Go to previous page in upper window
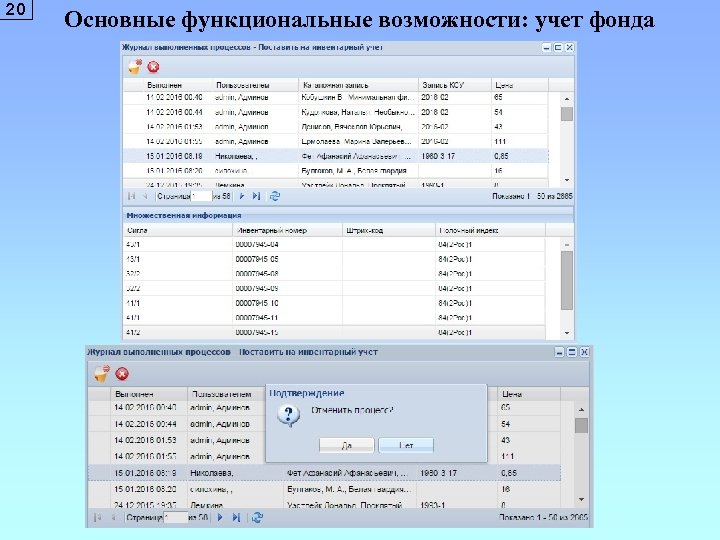The width and height of the screenshot is (720, 540). (145, 196)
